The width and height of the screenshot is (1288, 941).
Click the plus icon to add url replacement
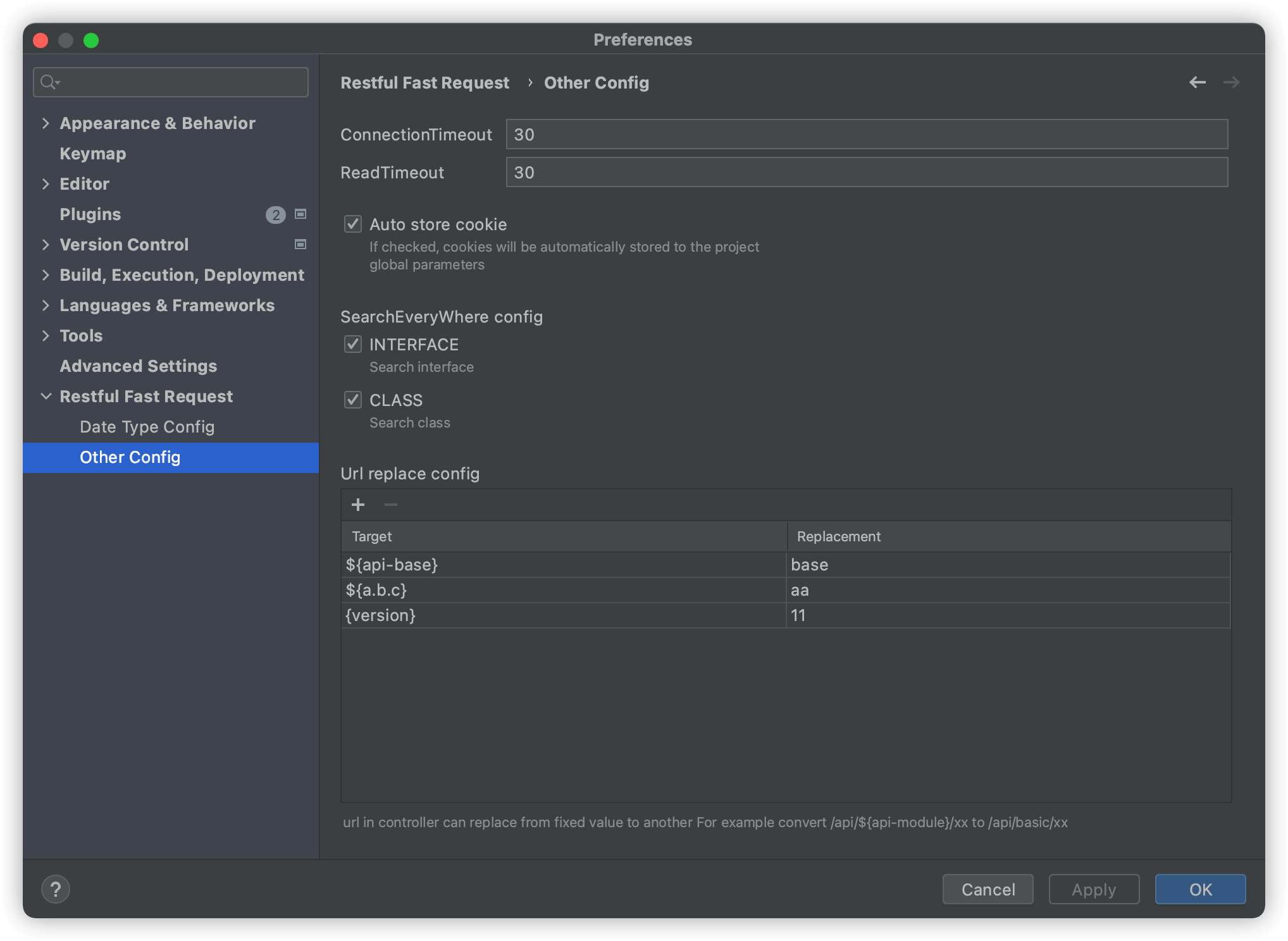358,505
